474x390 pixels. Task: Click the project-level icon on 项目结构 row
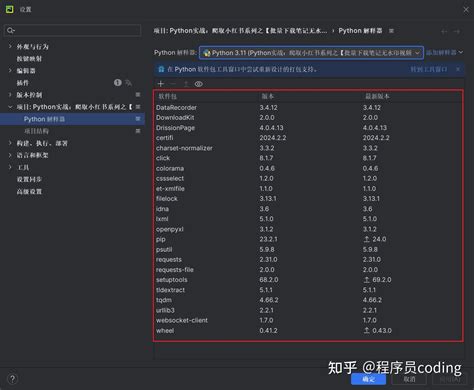click(x=138, y=131)
